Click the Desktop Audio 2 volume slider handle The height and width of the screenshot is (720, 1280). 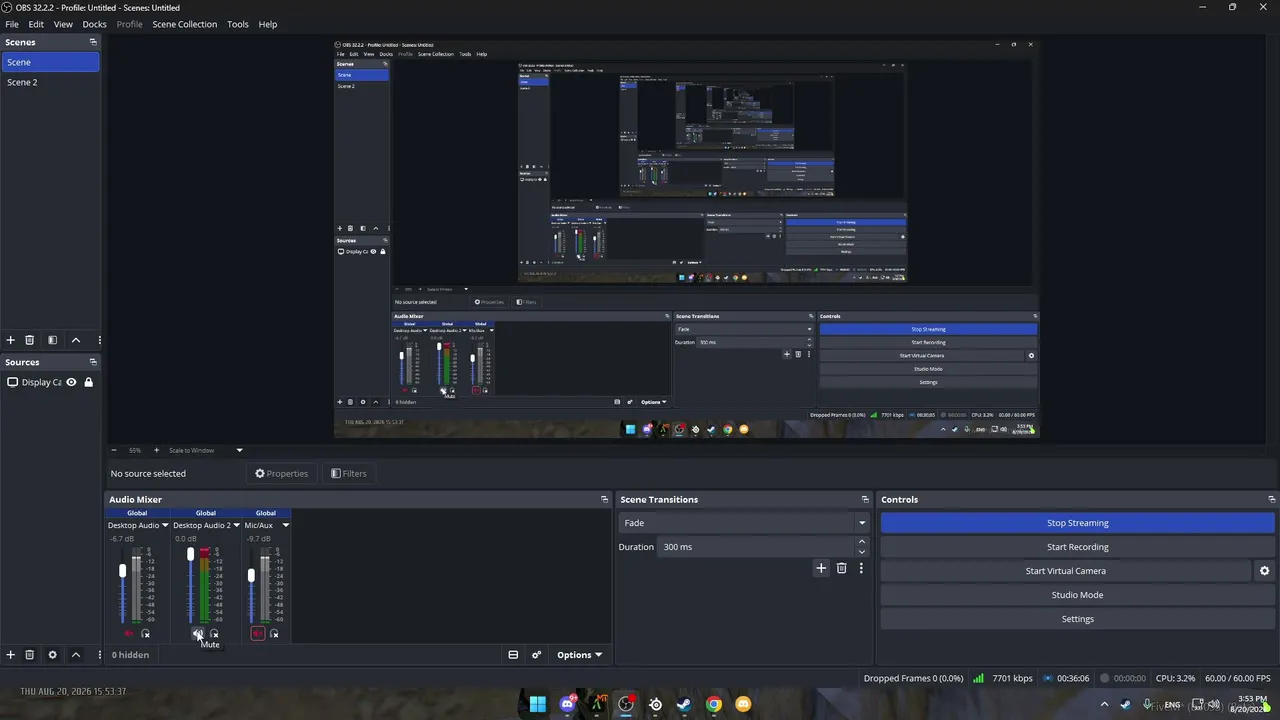tap(190, 554)
